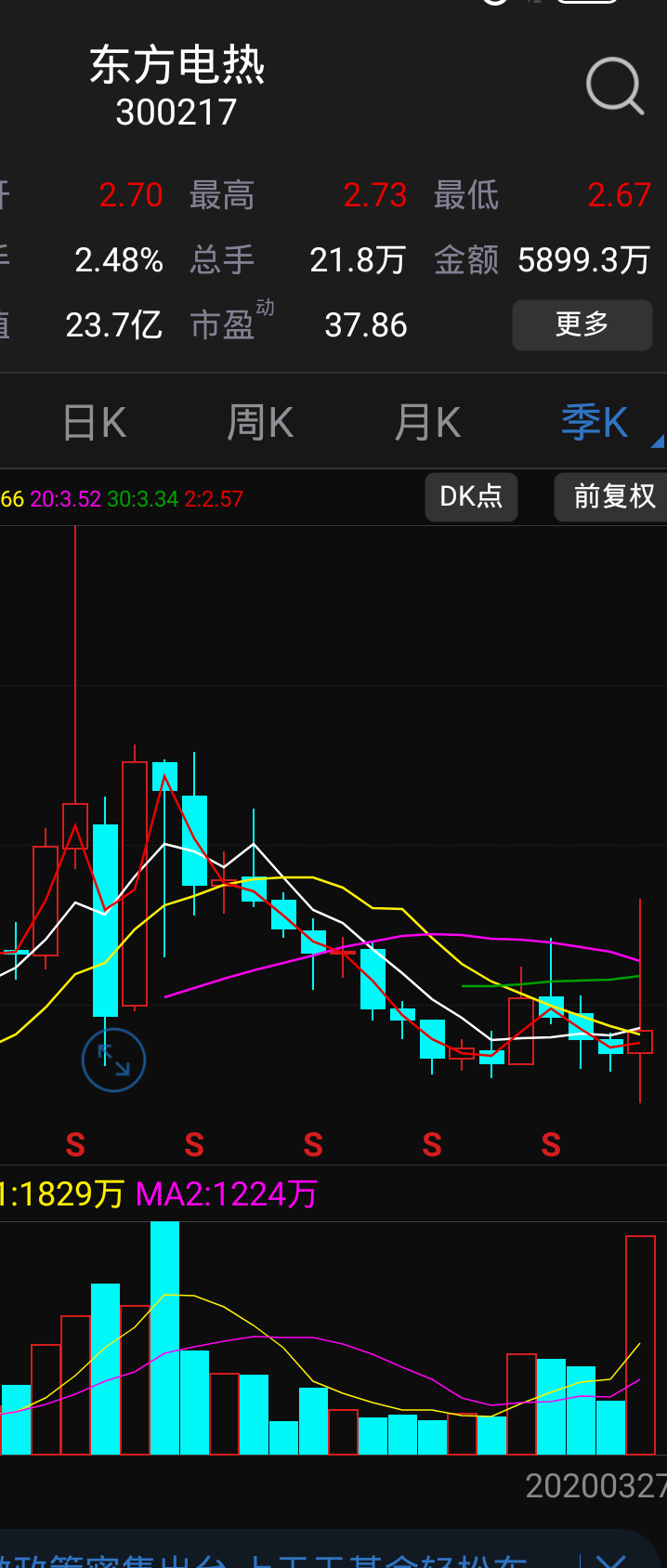Open the search magnifier icon
The height and width of the screenshot is (1568, 667).
pyautogui.click(x=615, y=86)
